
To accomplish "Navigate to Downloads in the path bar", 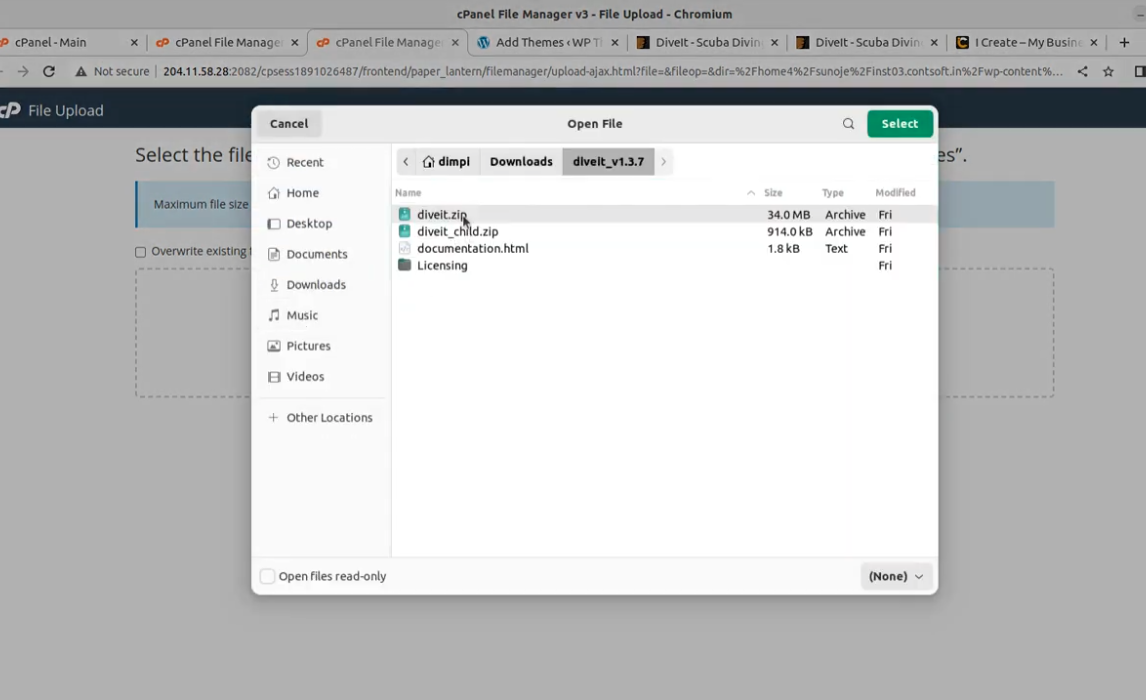I will coord(521,161).
